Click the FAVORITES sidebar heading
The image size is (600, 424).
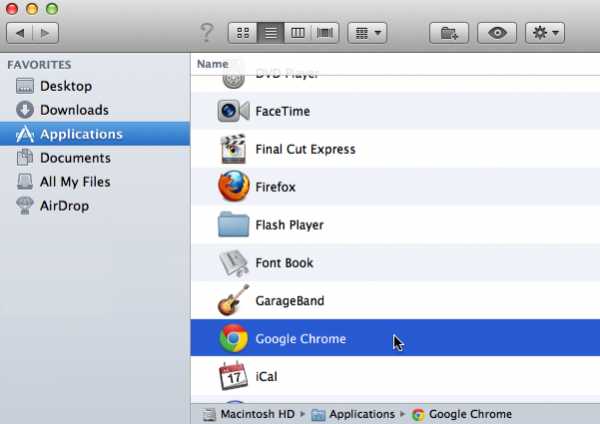pos(39,65)
